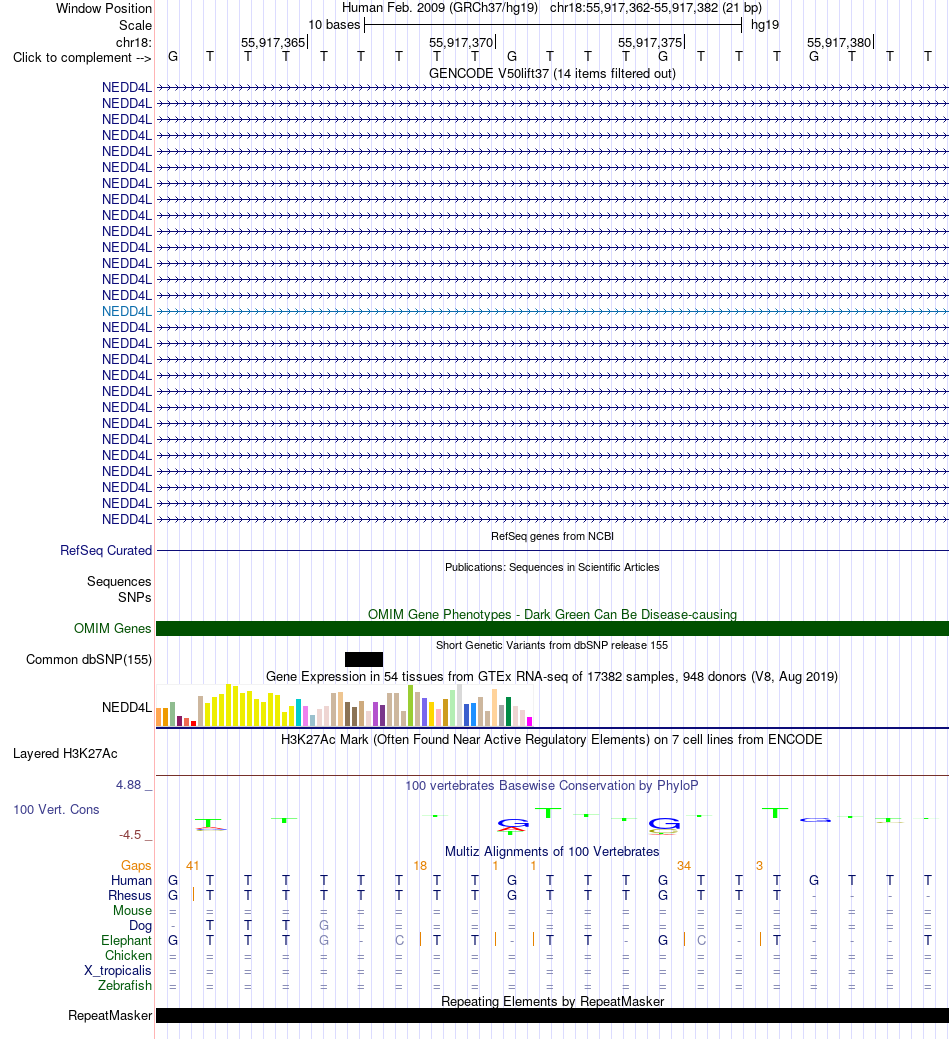Select the X_tropicalis alignment row label
The width and height of the screenshot is (950, 1039).
click(117, 971)
